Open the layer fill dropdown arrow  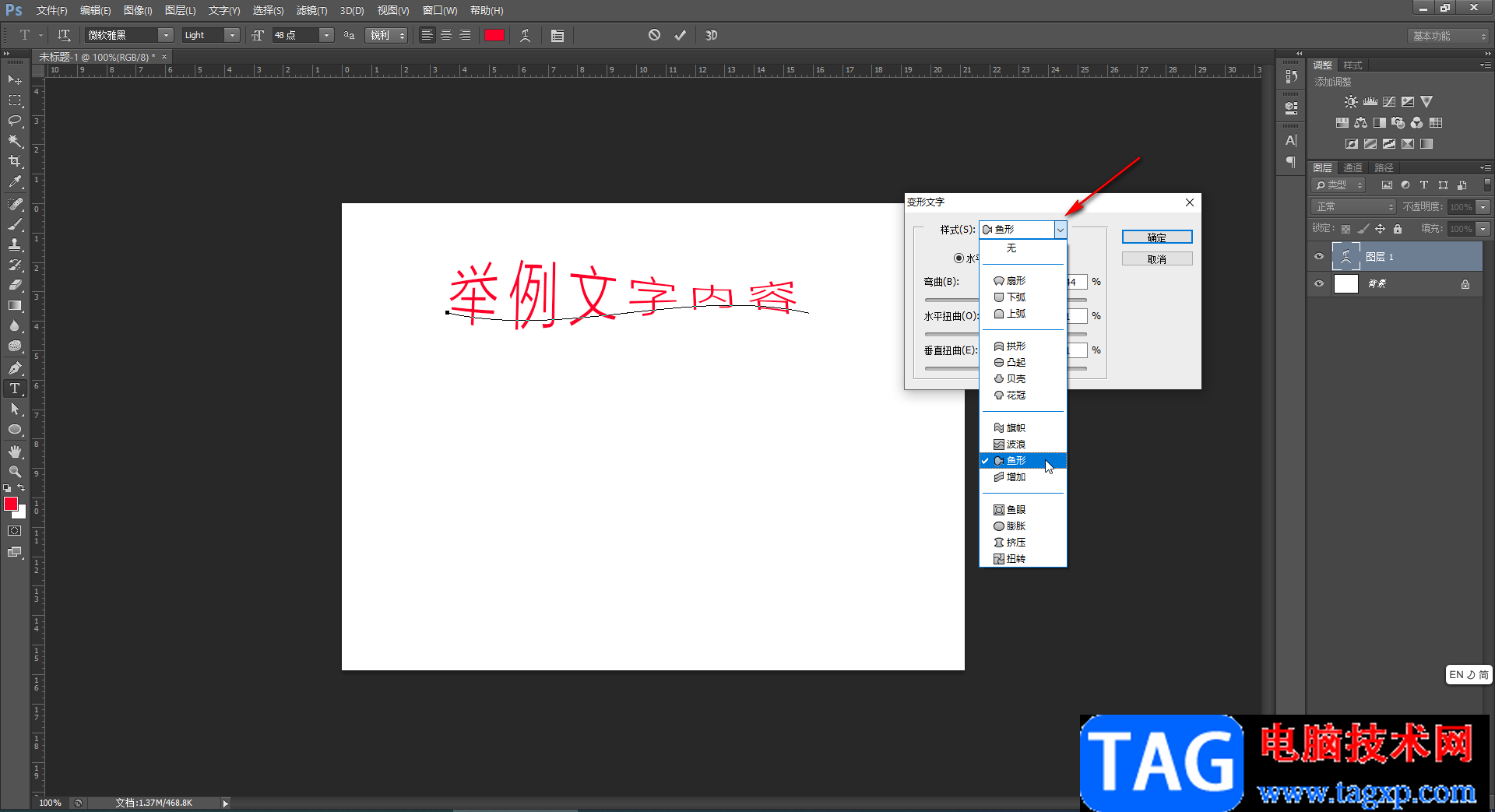1483,229
